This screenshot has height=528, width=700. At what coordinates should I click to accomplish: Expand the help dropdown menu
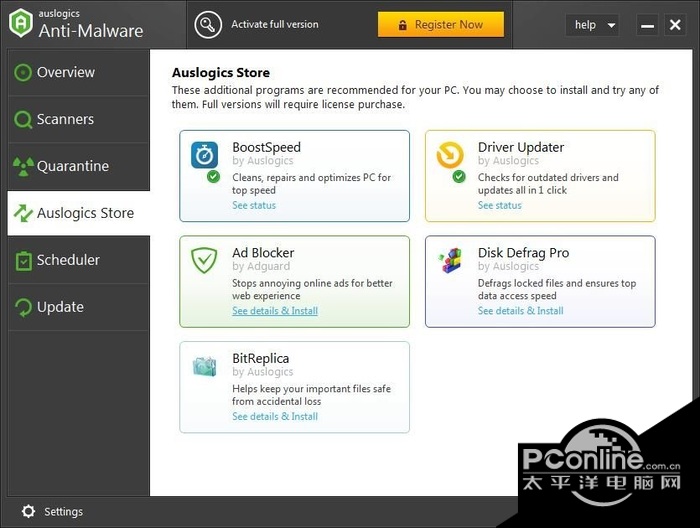point(593,25)
